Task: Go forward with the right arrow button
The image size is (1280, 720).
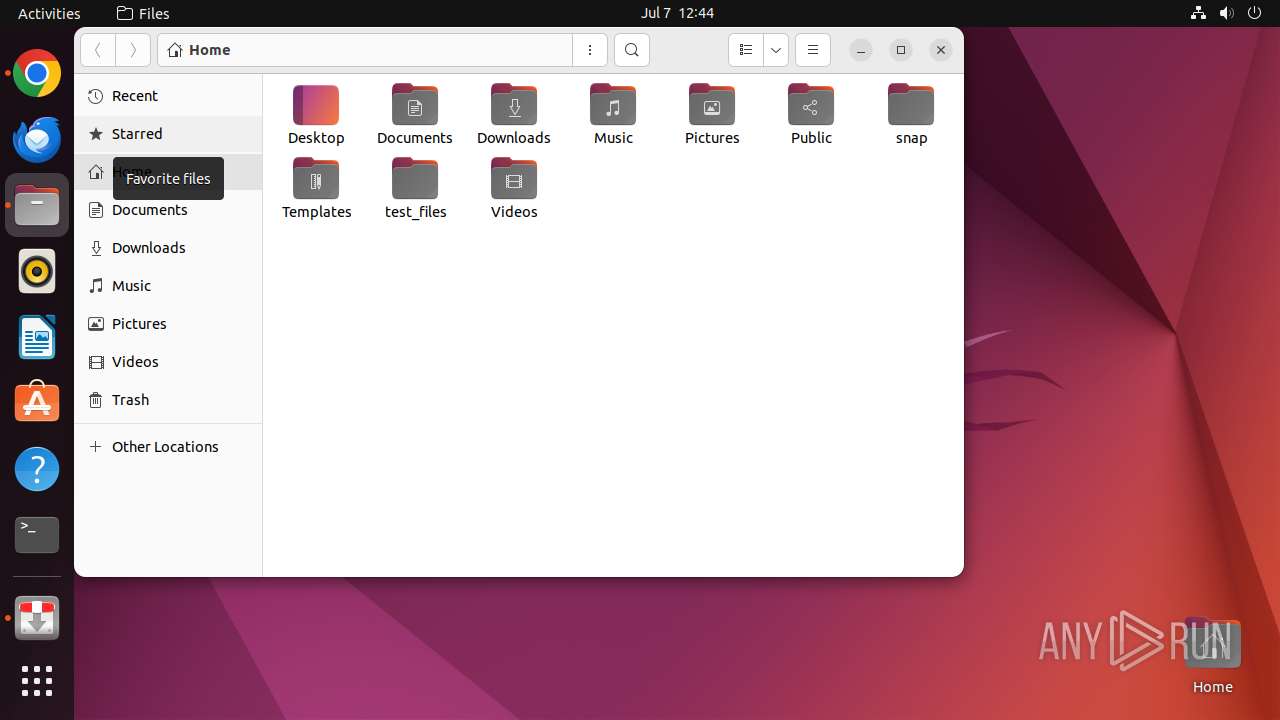Action: click(x=133, y=50)
